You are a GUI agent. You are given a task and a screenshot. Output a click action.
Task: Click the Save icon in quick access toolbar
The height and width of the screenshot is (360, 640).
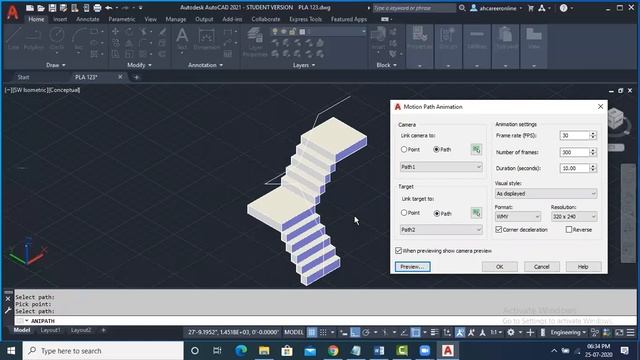[x=52, y=8]
